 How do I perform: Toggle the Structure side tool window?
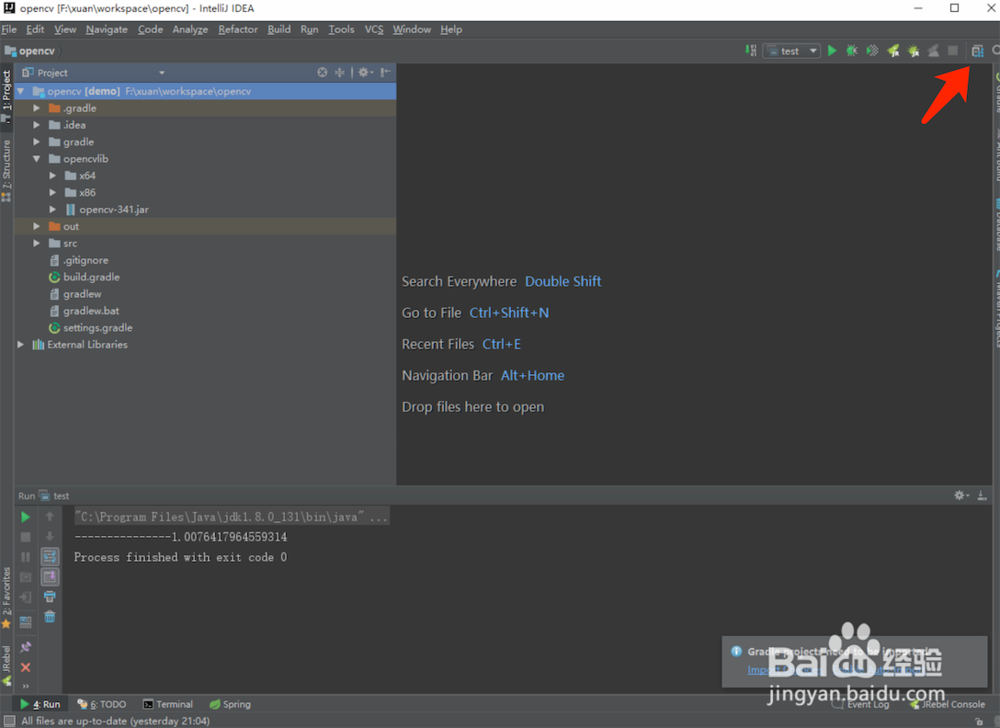6,169
